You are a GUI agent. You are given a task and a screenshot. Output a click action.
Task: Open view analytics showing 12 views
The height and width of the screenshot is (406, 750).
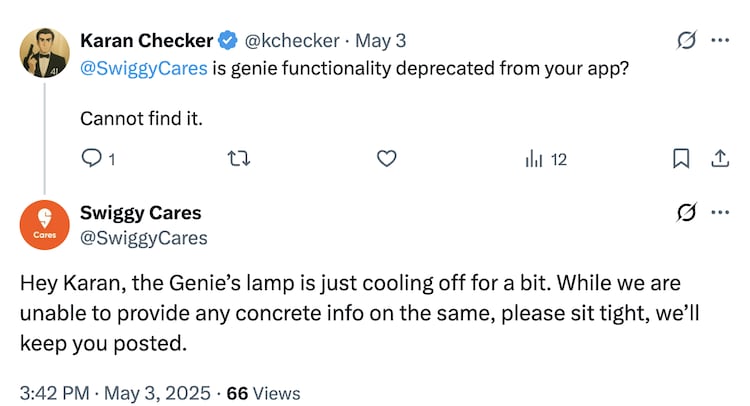pyautogui.click(x=545, y=158)
